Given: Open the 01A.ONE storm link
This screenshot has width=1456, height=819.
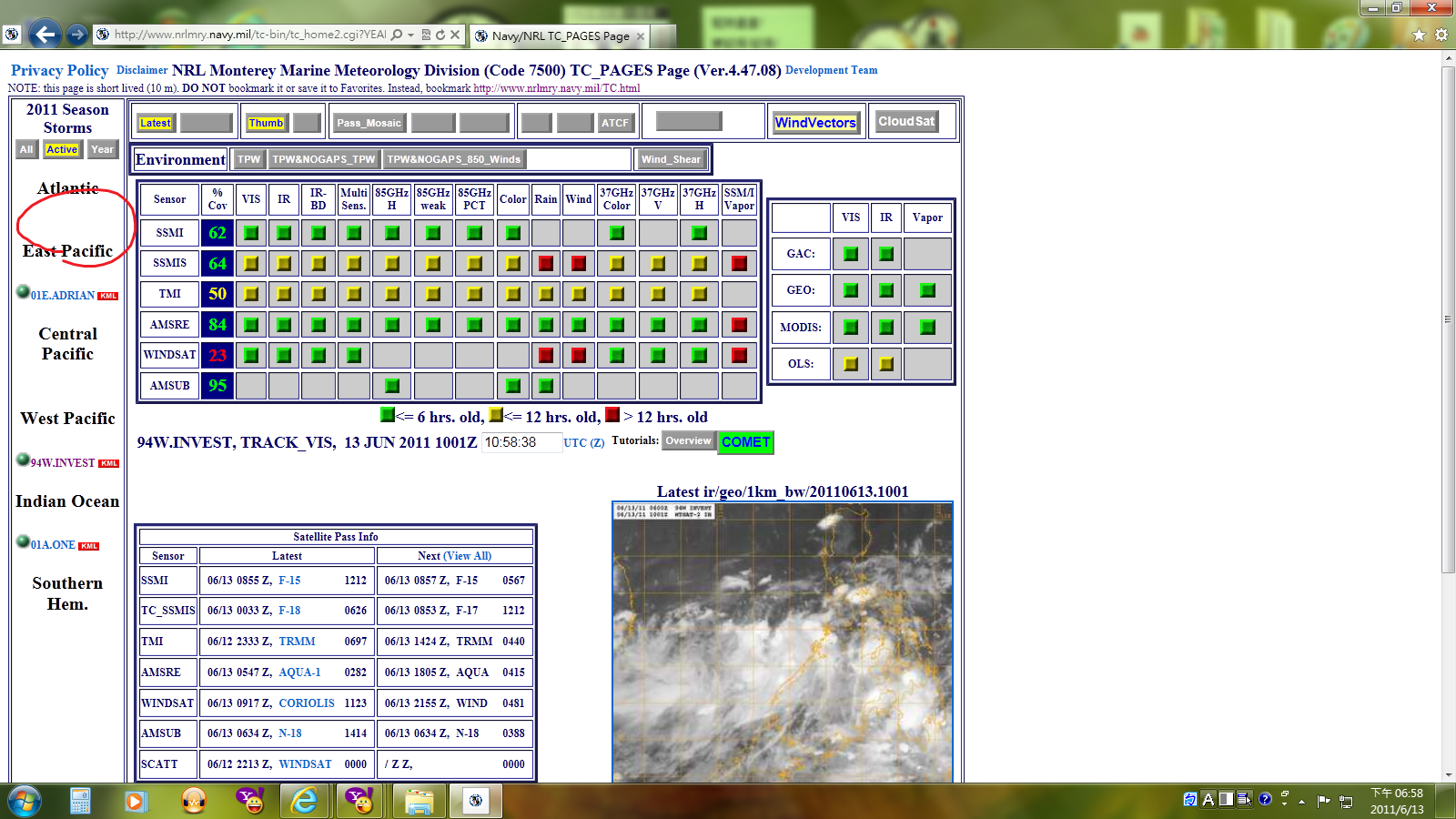Looking at the screenshot, I should (53, 545).
